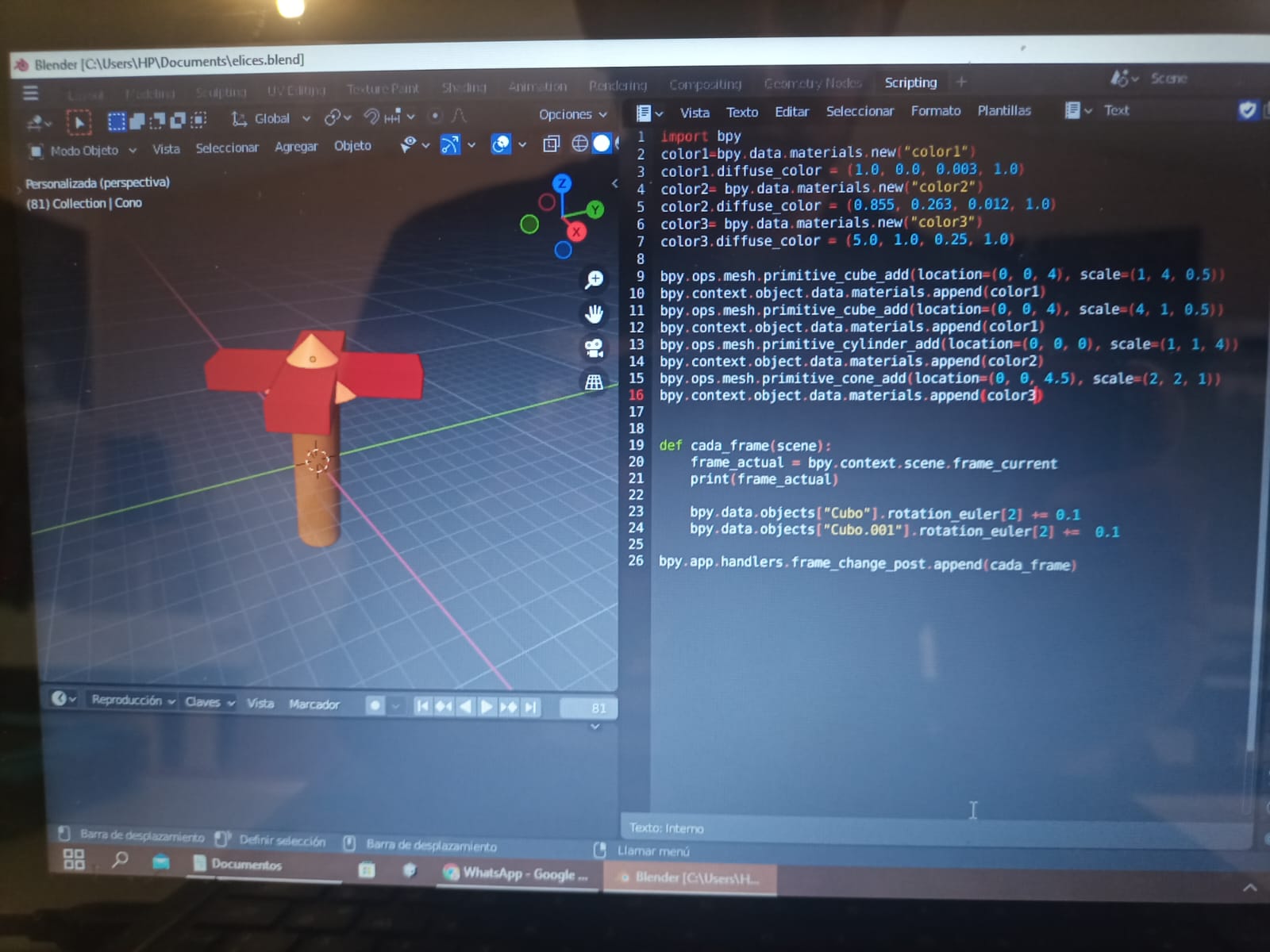Viewport: 1270px width, 952px height.
Task: Jump to the first frame button
Action: [x=422, y=706]
